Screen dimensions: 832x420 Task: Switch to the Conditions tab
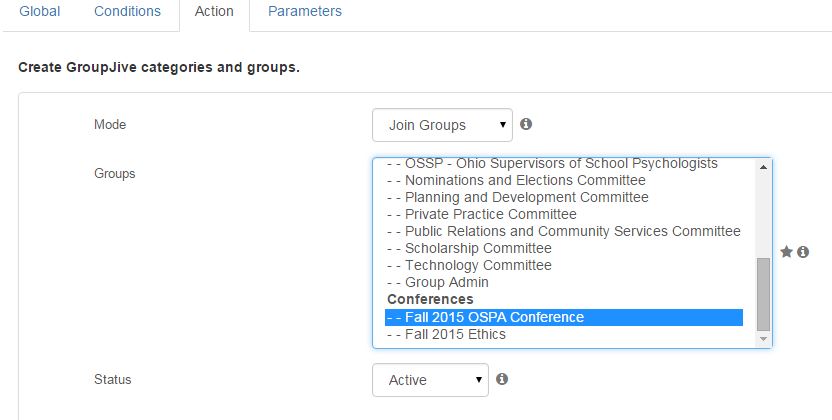[x=127, y=11]
